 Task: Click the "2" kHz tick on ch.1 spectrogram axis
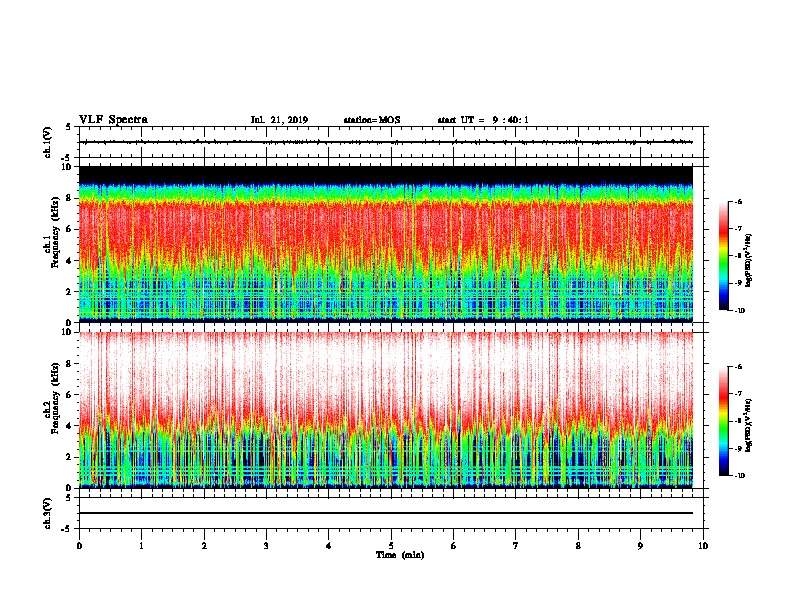69,291
